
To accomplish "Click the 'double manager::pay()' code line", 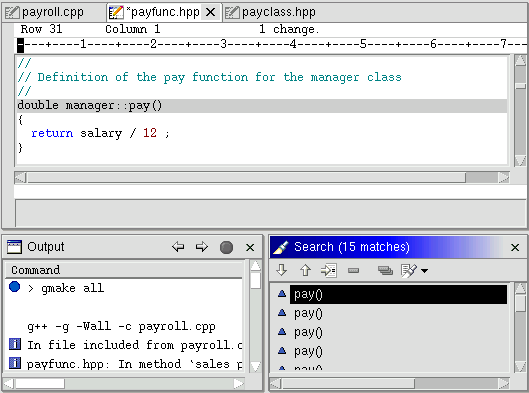I will (x=262, y=106).
